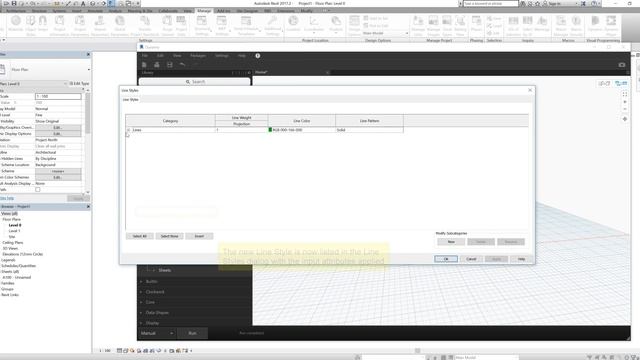Click the Dynamo camera export image icon

622,64
